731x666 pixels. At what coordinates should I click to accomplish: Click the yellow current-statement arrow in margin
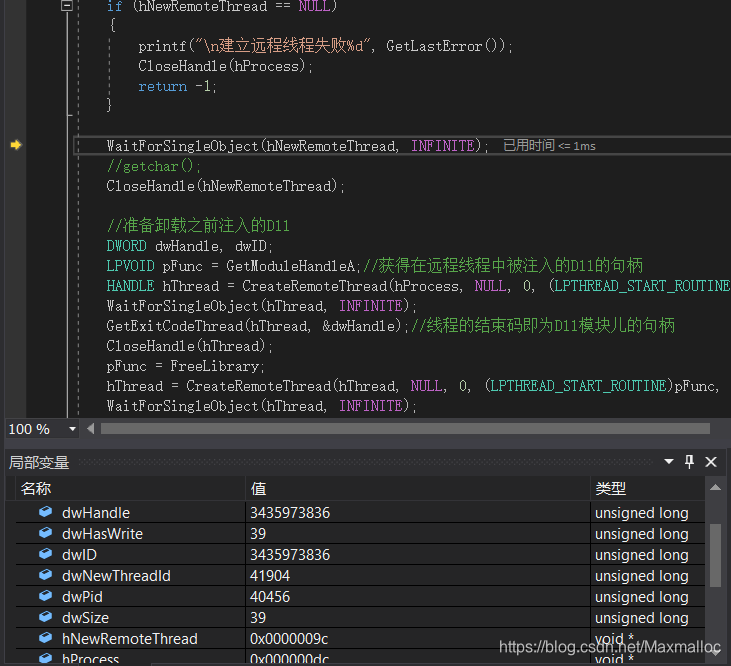click(x=16, y=145)
